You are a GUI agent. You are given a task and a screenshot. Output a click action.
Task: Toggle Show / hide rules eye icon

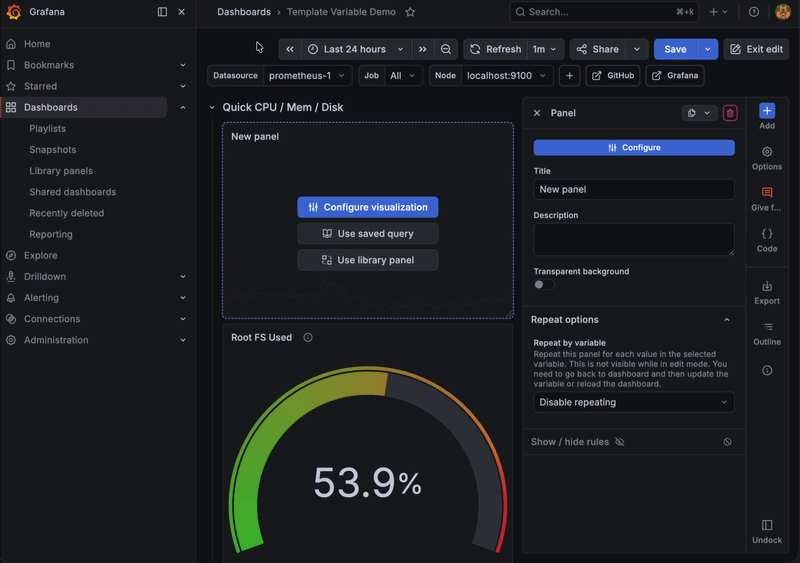pyautogui.click(x=620, y=442)
